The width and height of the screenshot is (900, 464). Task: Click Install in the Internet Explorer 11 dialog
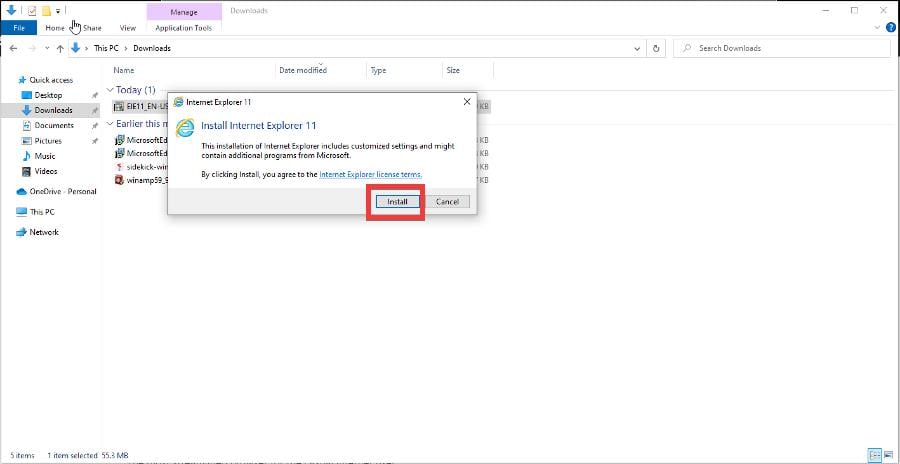point(397,202)
